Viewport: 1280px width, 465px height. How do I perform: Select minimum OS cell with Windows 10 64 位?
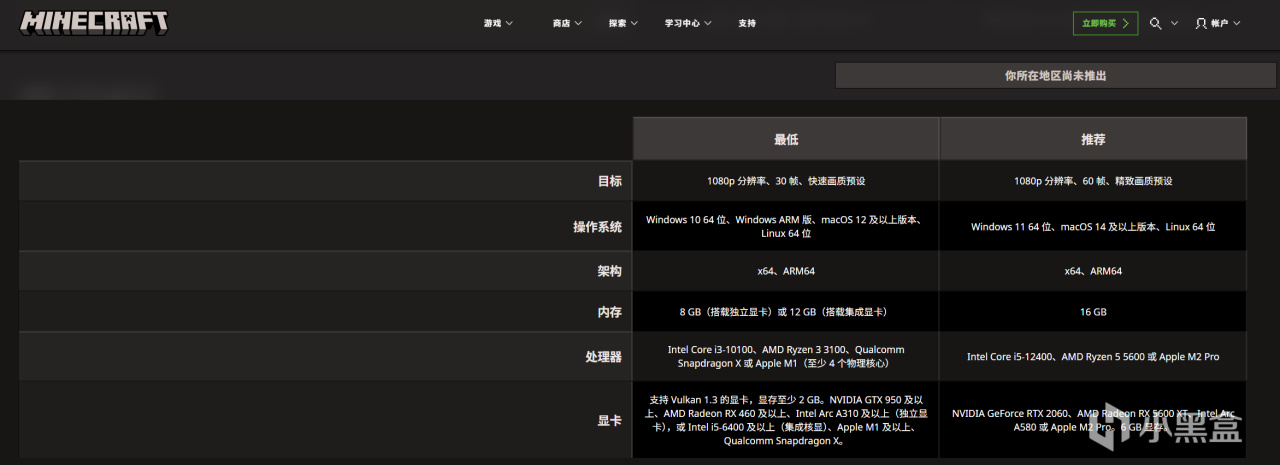point(786,227)
